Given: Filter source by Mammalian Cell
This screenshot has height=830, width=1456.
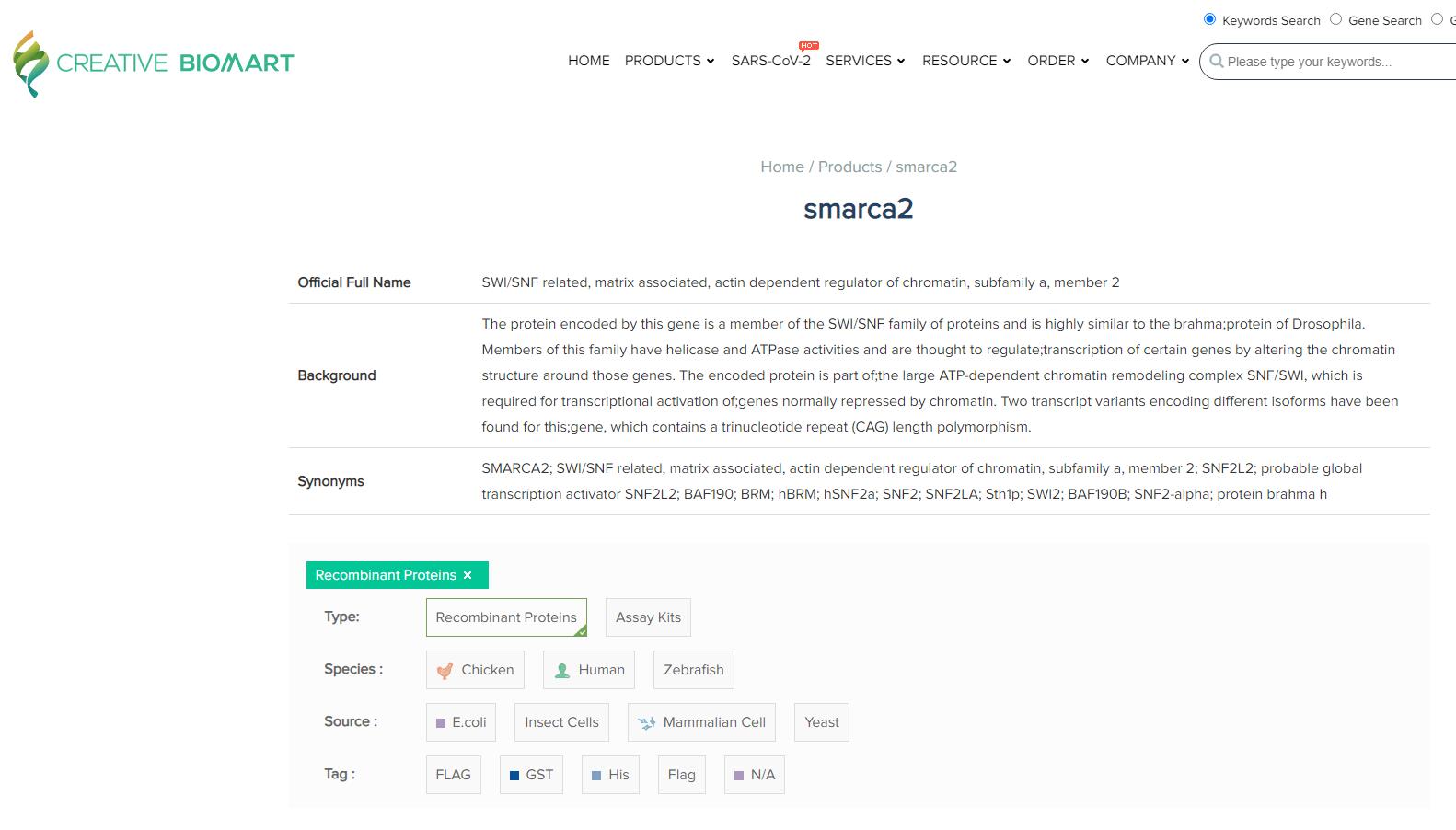Looking at the screenshot, I should click(x=701, y=722).
